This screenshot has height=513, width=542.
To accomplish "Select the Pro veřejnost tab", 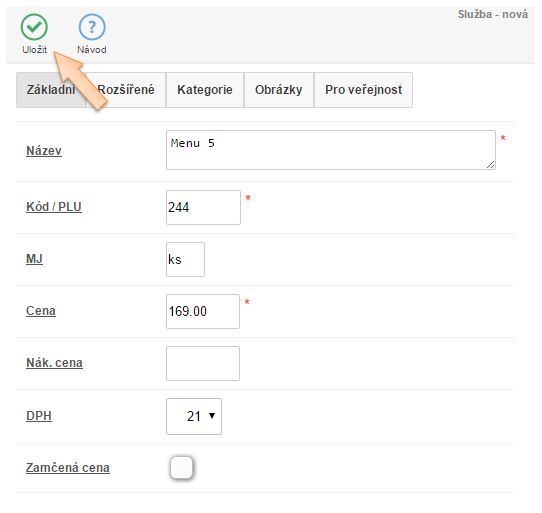I will pos(363,90).
